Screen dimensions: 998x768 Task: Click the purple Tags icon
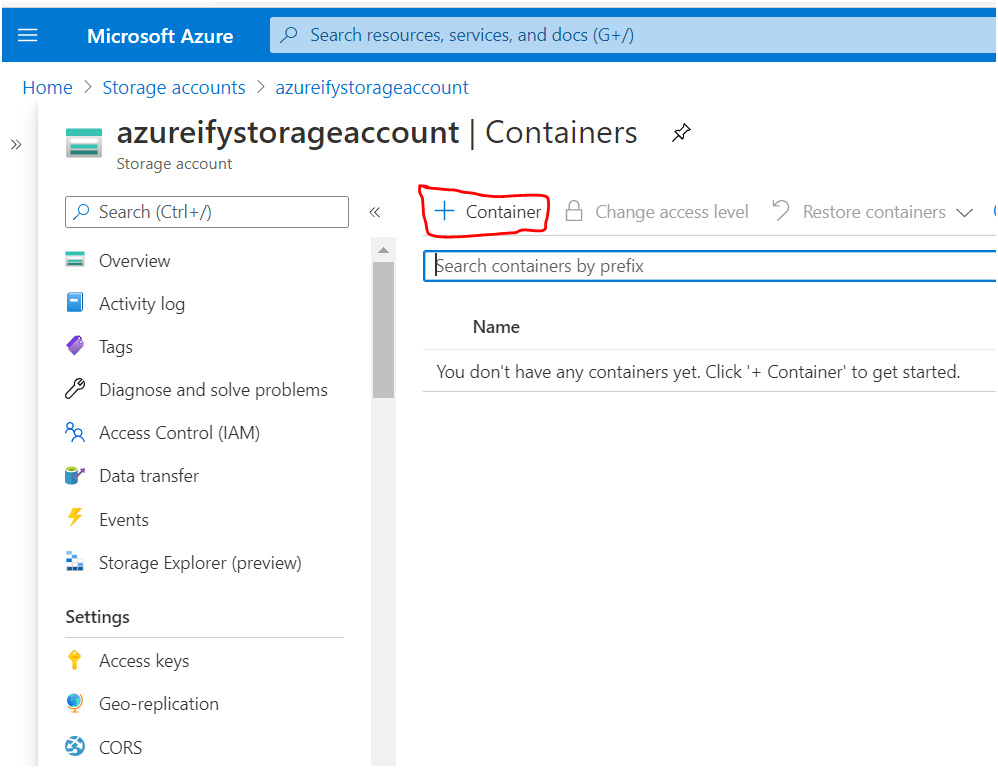(75, 346)
